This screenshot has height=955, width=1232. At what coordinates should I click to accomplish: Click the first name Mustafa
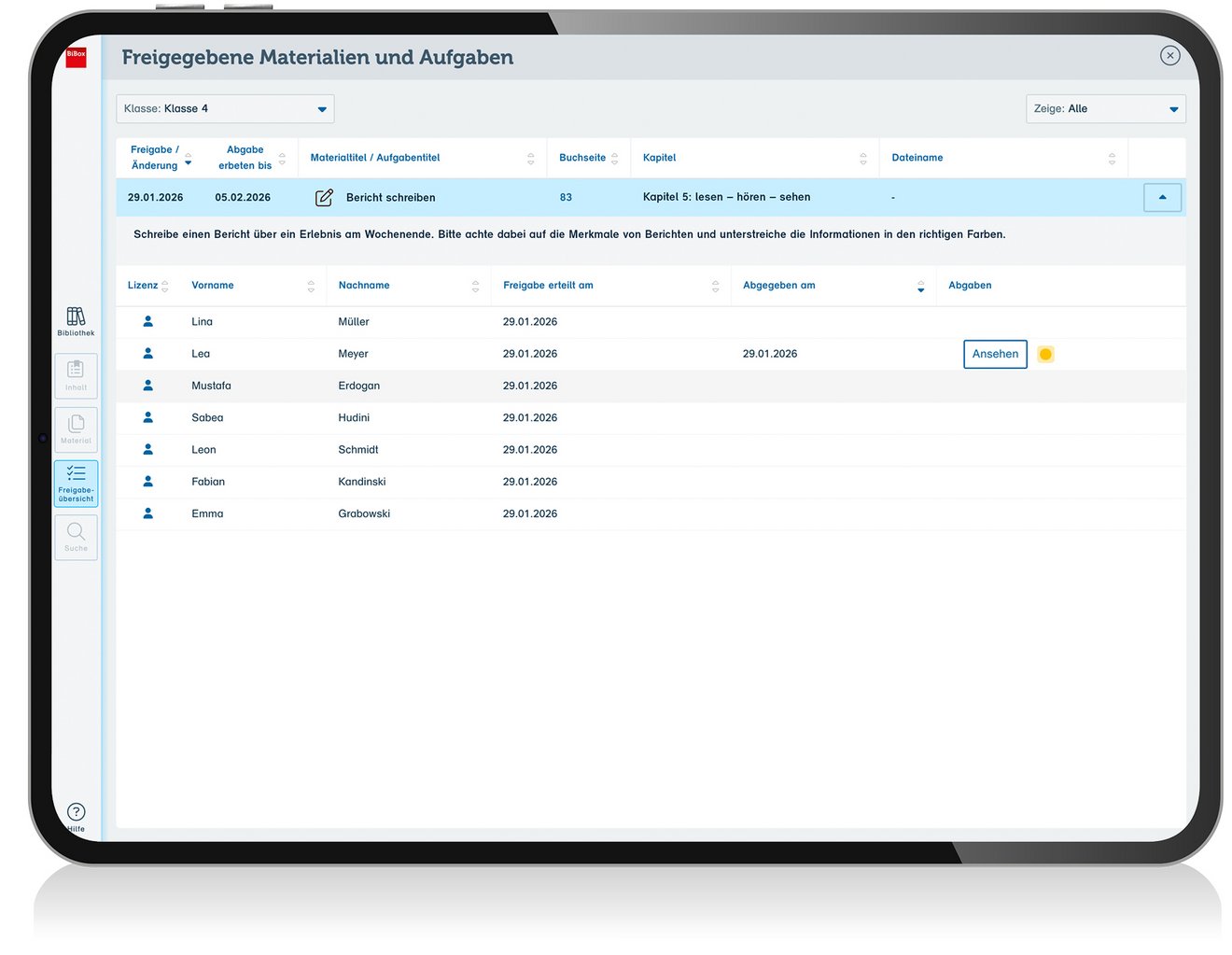coord(211,386)
